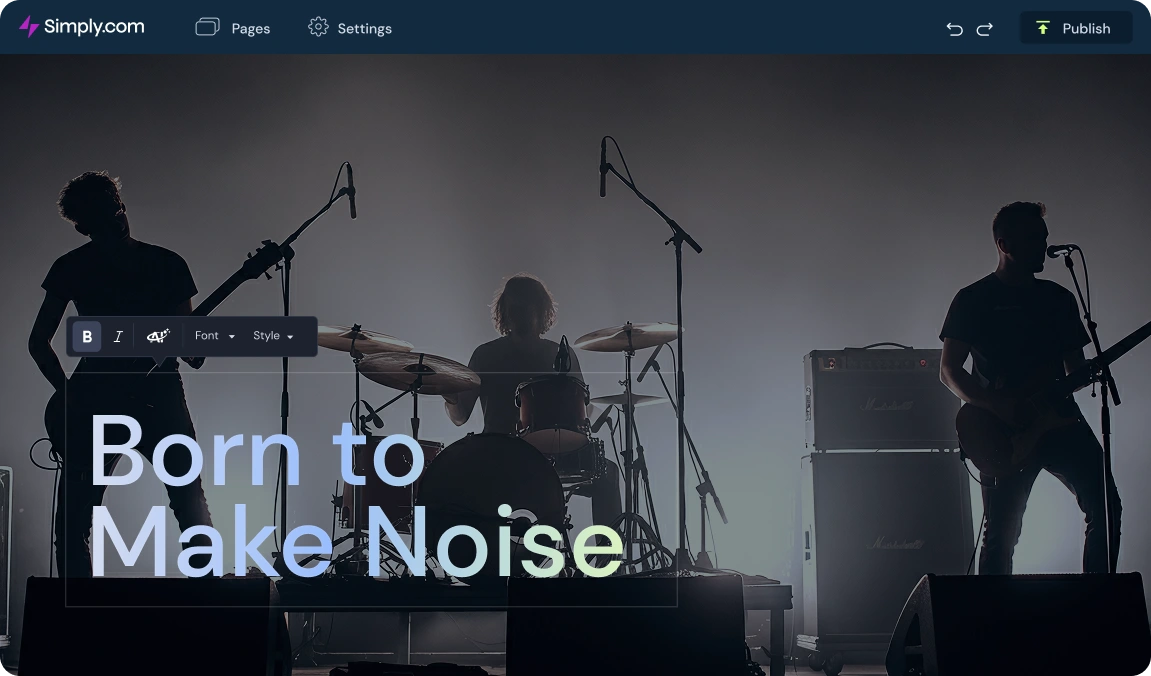Click the dropdown arrow beside Font
The image size is (1151, 676).
[x=232, y=337]
